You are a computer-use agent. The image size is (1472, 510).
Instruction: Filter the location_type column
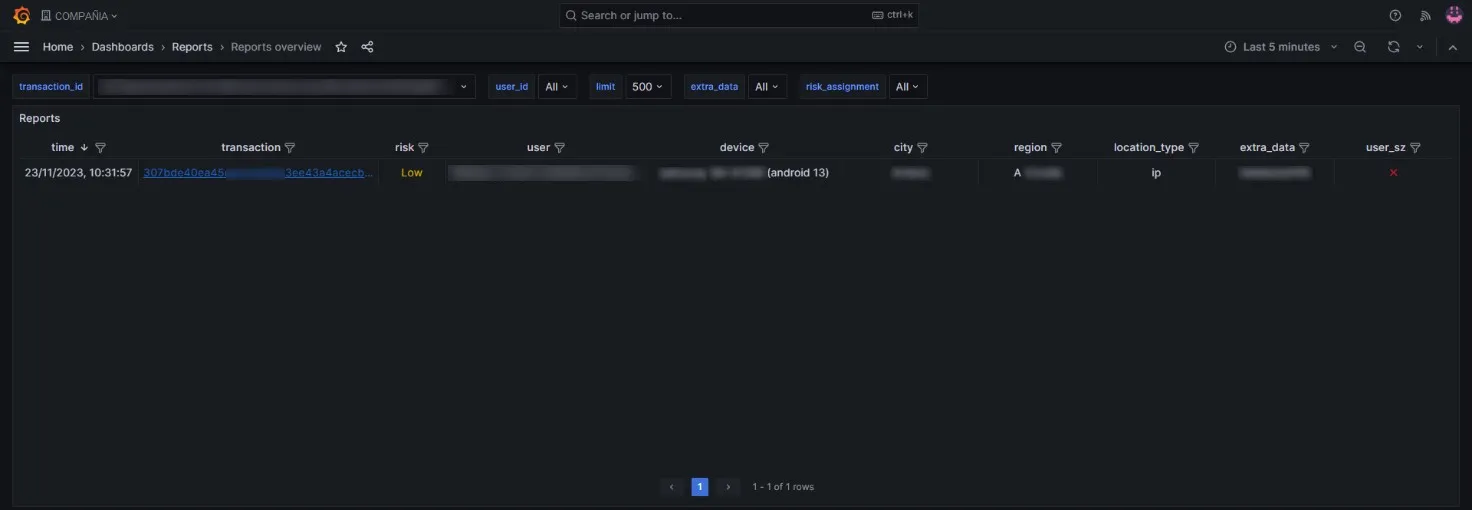[1193, 148]
